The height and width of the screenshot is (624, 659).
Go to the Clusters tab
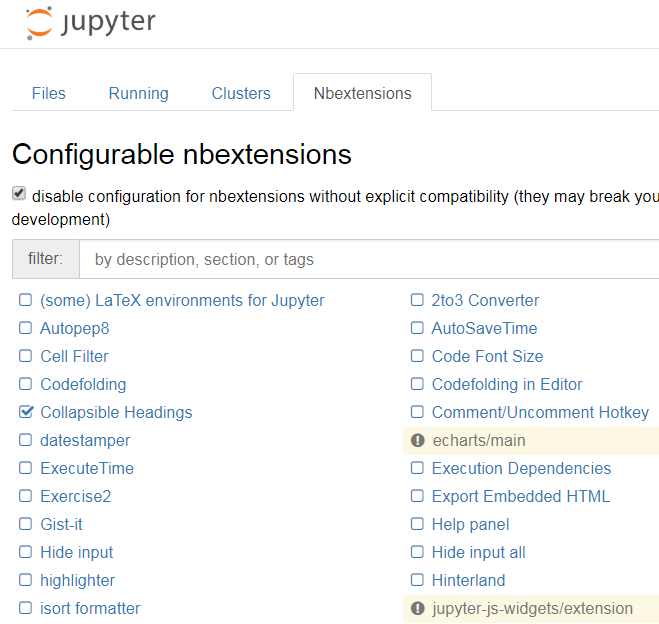(241, 93)
